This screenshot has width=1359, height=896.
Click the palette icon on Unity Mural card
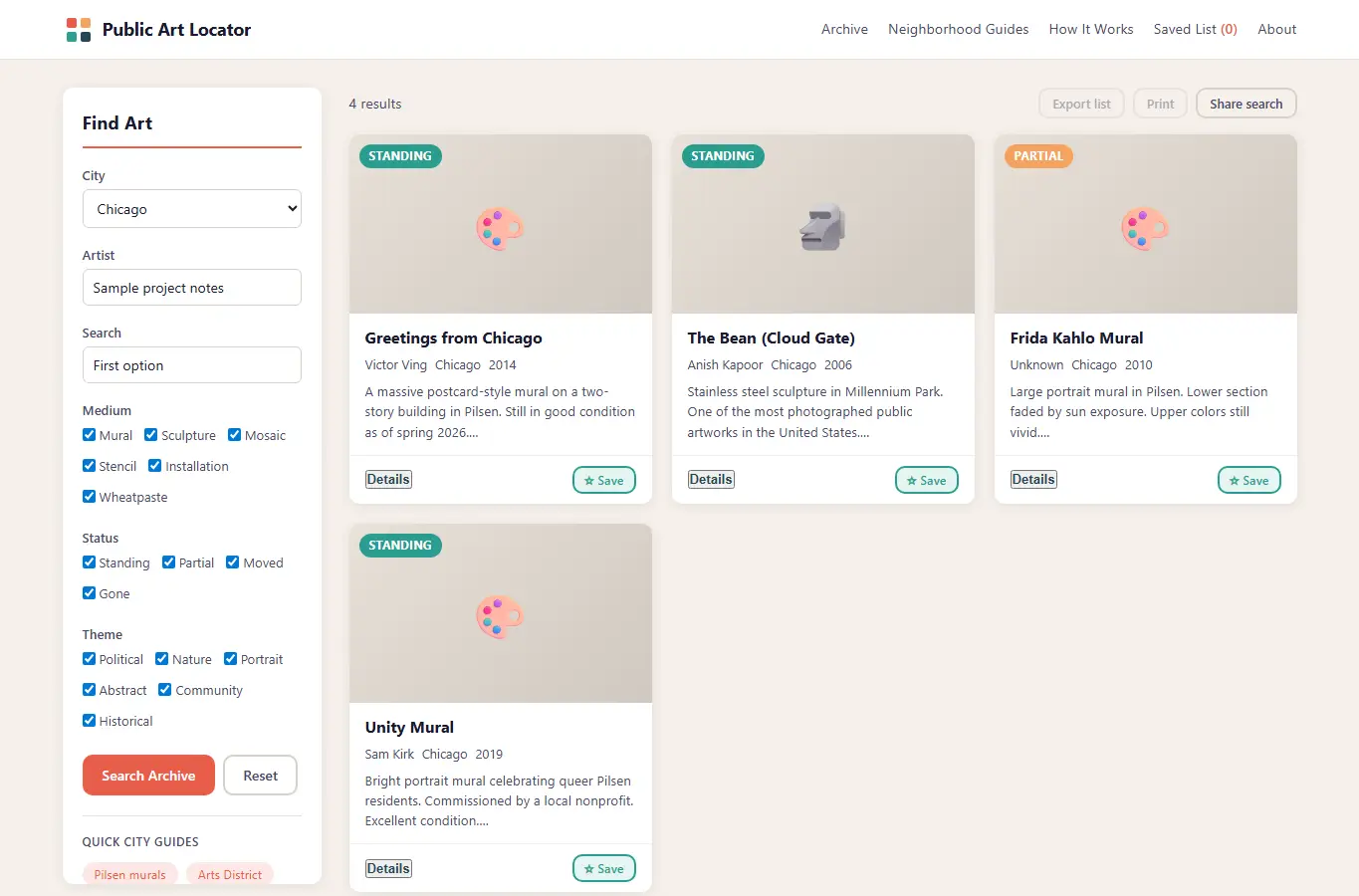(x=500, y=617)
